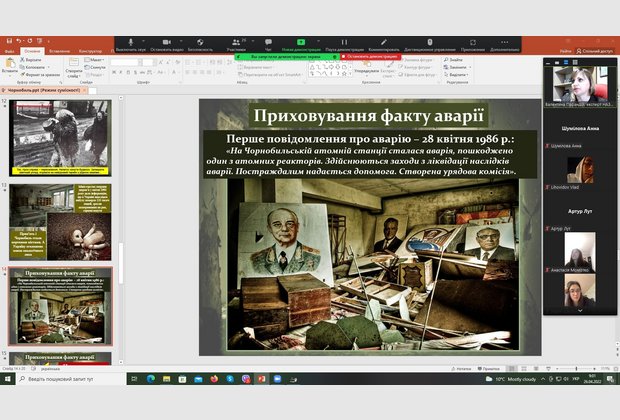620x420 pixels.
Task: Switch to the Design ribbon tab
Action: [x=90, y=50]
